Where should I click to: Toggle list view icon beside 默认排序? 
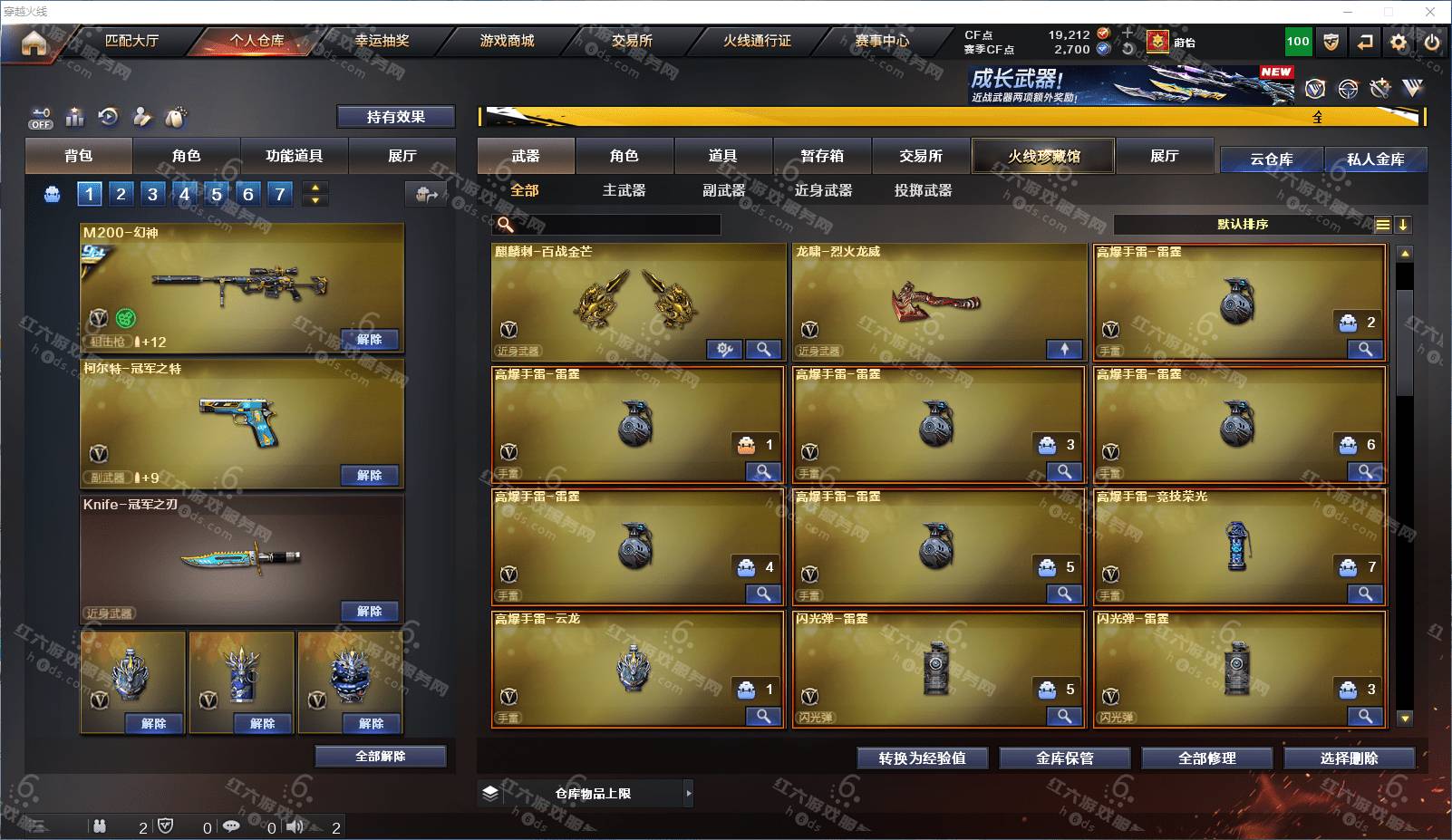1382,225
